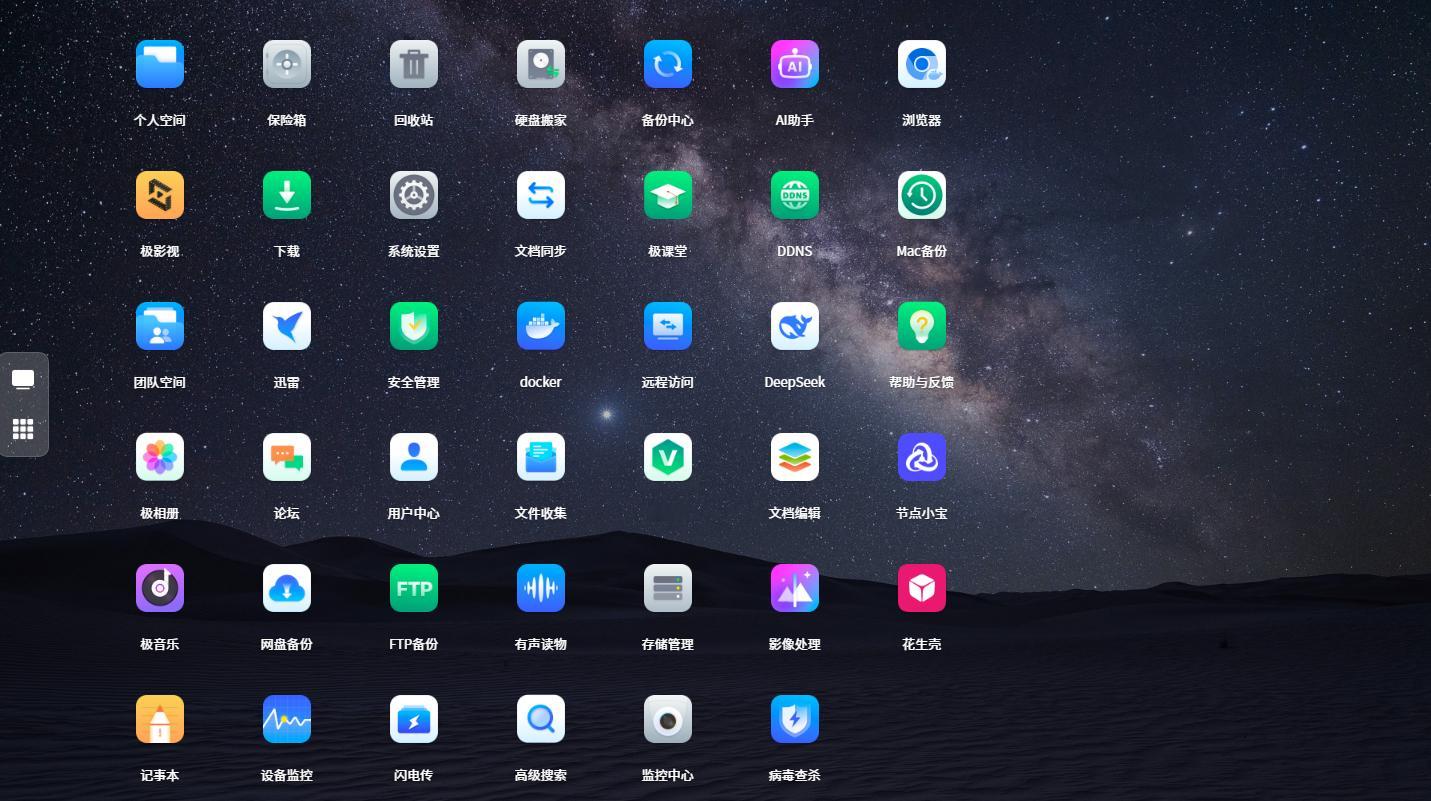
Task: Open the unlabeled green V hexagon app
Action: click(x=668, y=457)
